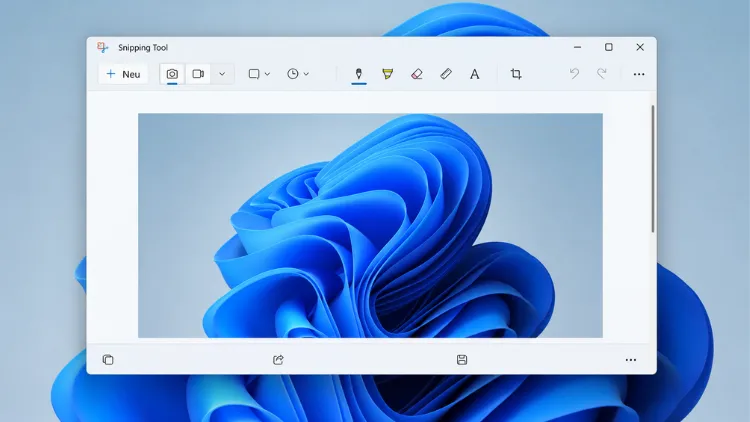Open the bottom bar more options menu
The image size is (750, 422).
coord(631,360)
